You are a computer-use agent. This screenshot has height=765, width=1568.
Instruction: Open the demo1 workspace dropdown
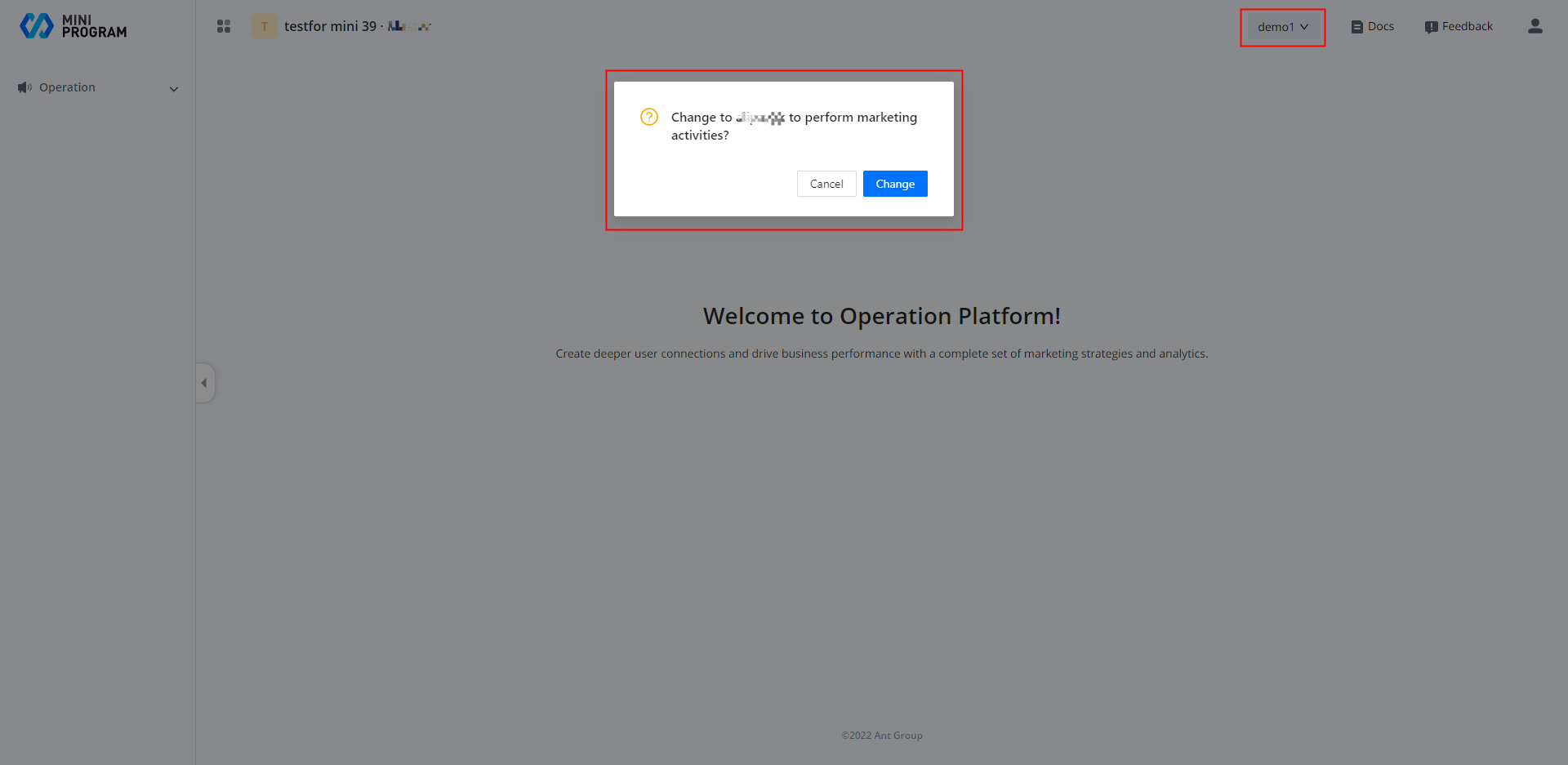(x=1275, y=27)
